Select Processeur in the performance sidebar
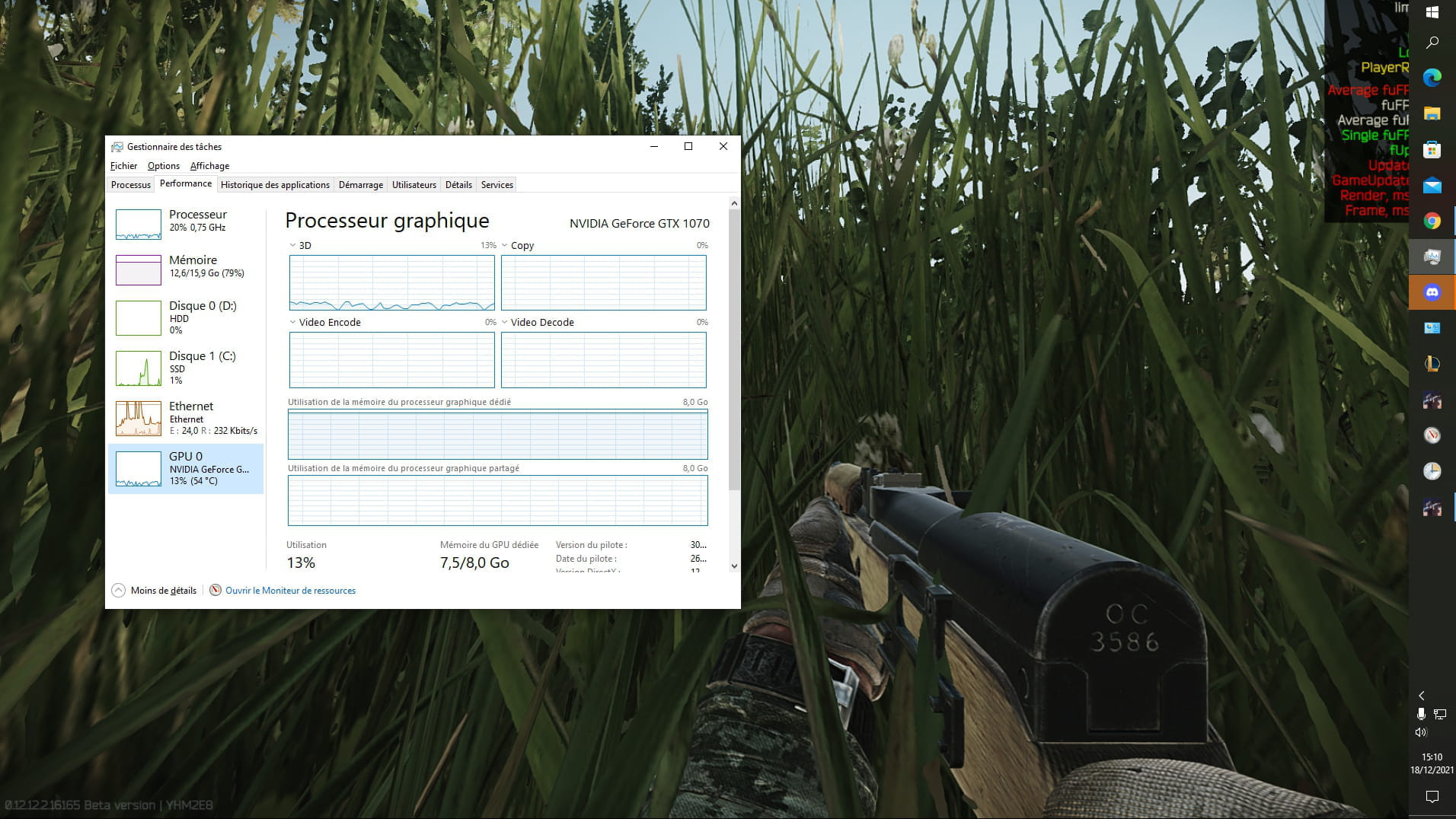The height and width of the screenshot is (819, 1456). point(186,224)
